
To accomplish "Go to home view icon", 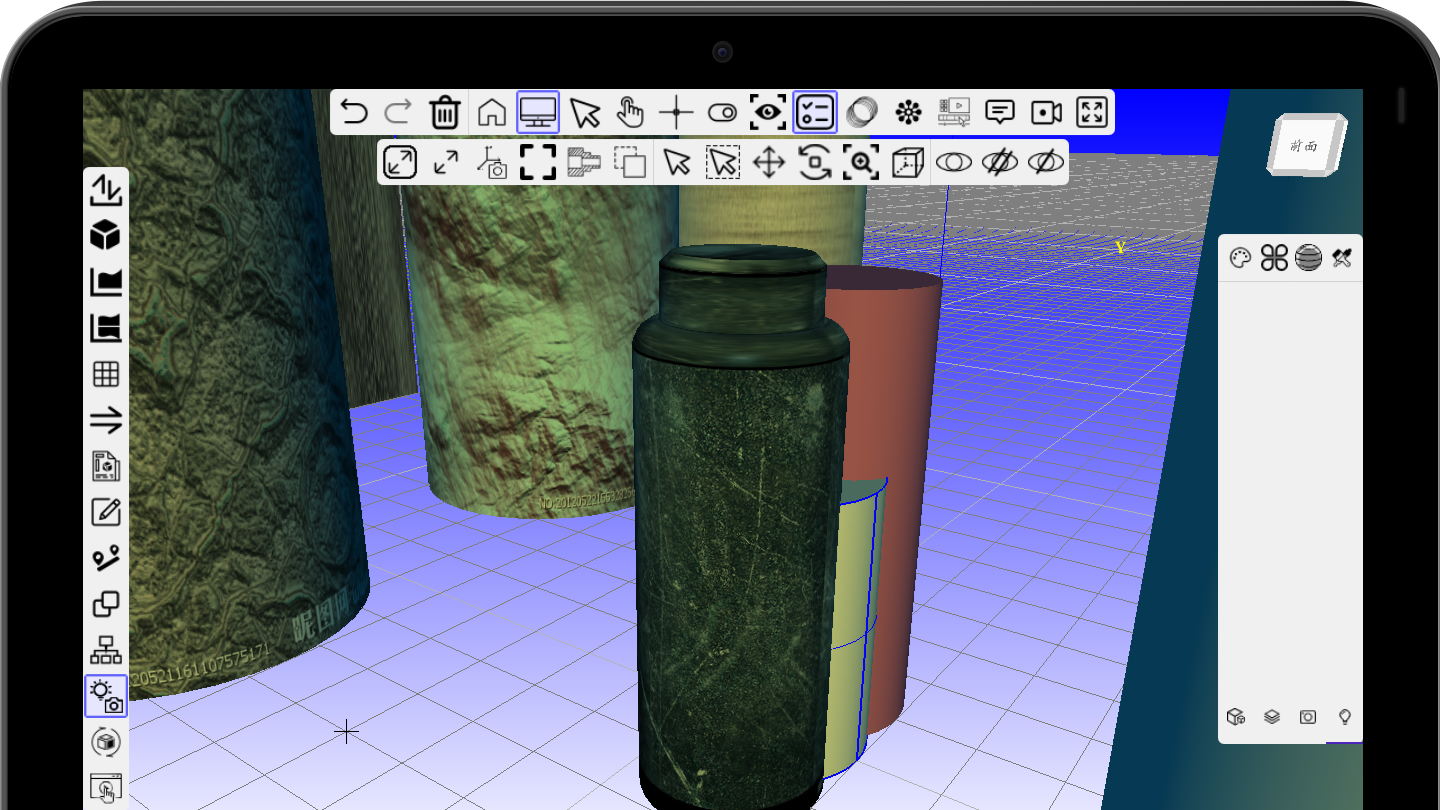I will click(x=491, y=112).
